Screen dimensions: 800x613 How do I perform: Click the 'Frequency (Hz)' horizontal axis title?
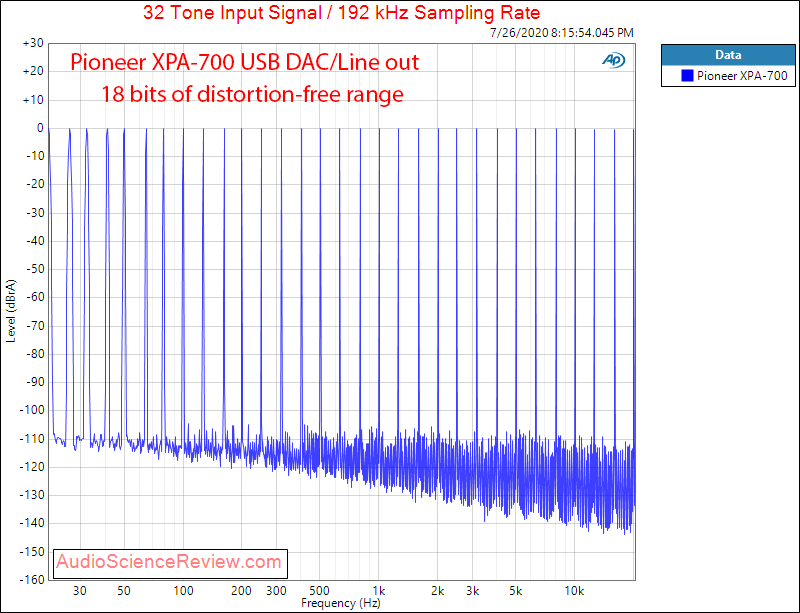(x=341, y=603)
